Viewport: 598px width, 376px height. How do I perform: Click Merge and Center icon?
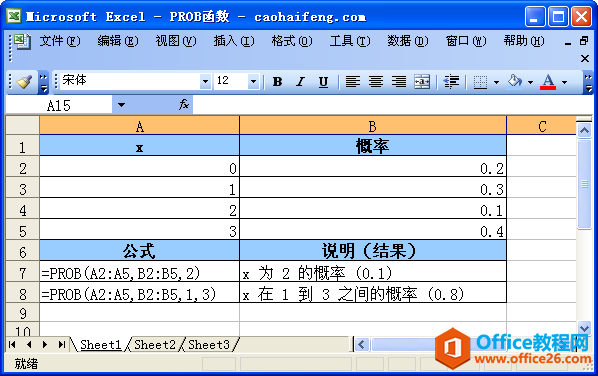click(422, 82)
